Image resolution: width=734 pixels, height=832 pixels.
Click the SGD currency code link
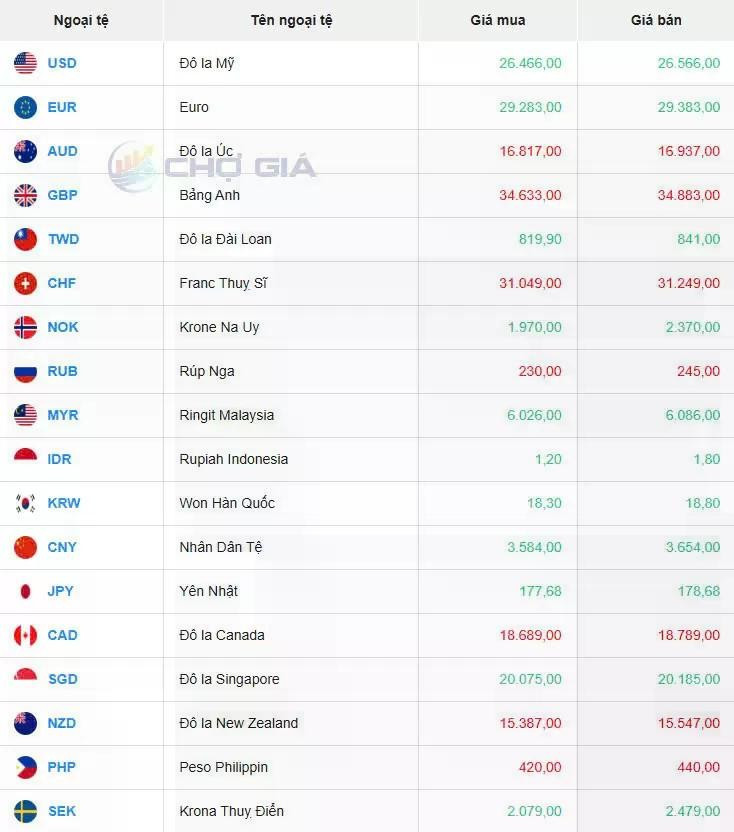[63, 679]
